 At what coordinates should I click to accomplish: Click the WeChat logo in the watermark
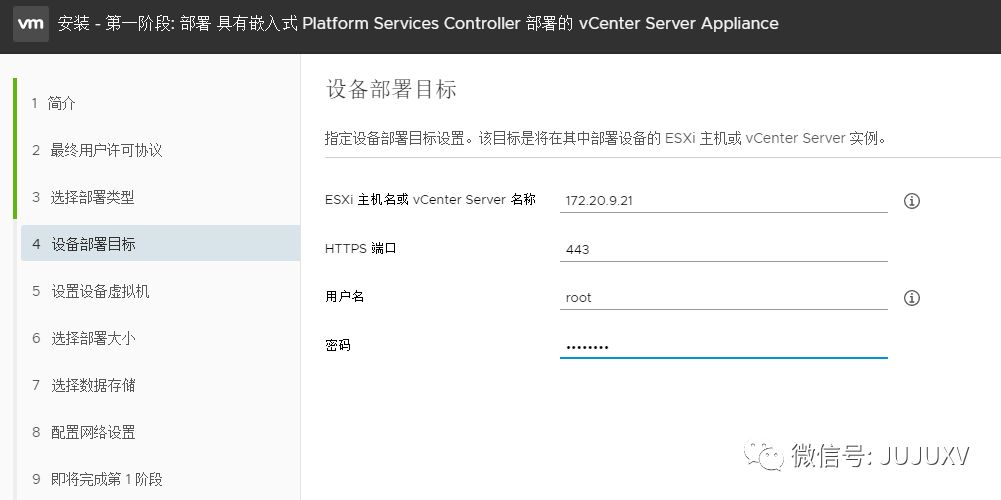tap(762, 455)
